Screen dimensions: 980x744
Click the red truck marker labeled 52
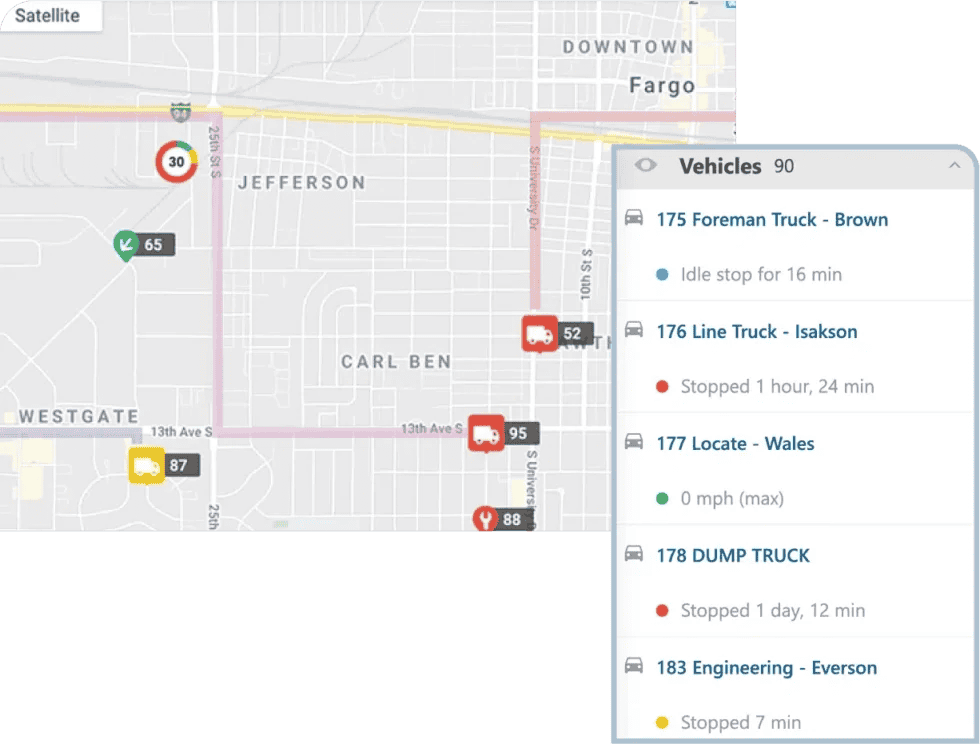tap(540, 333)
